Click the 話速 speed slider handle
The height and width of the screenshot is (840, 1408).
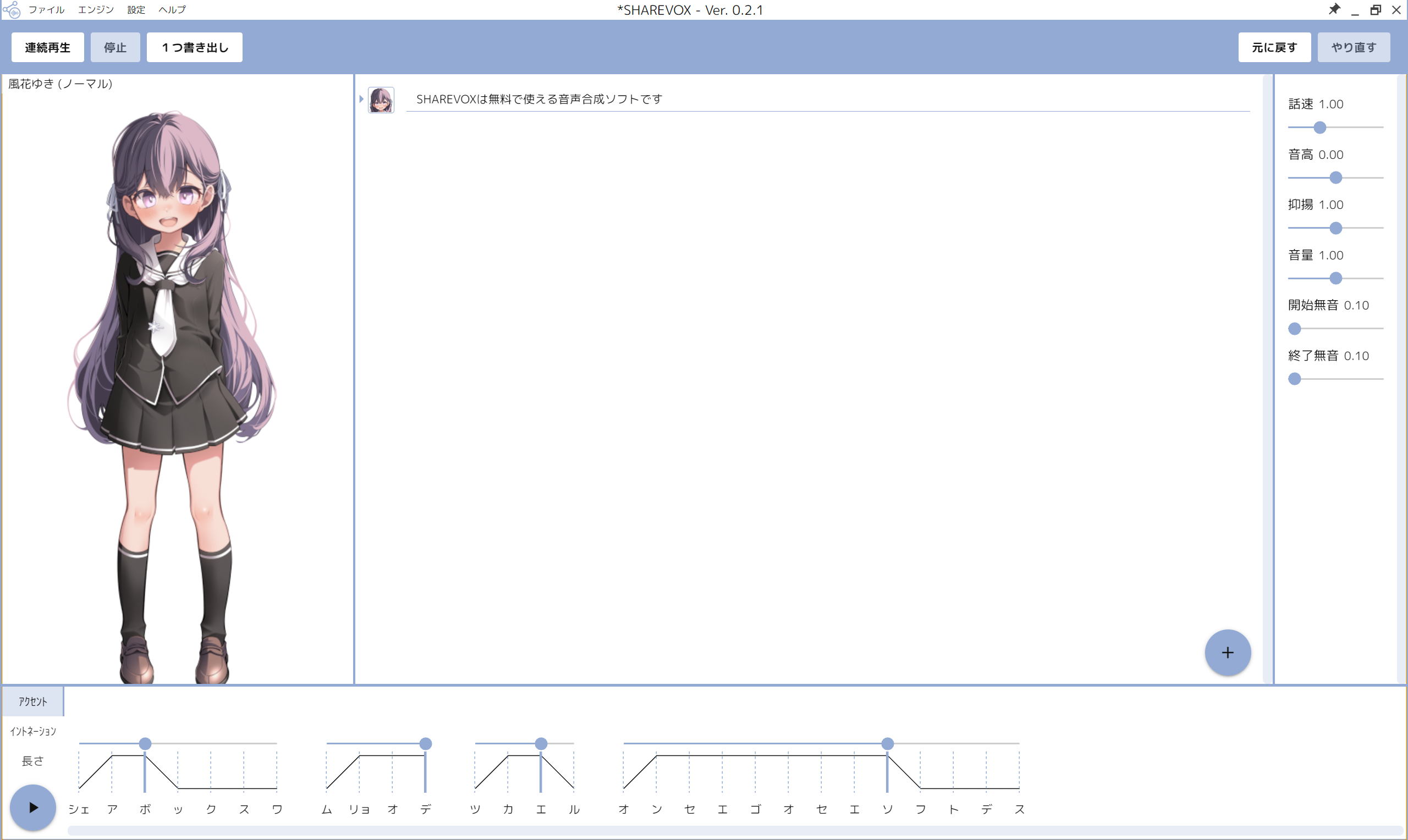tap(1319, 128)
